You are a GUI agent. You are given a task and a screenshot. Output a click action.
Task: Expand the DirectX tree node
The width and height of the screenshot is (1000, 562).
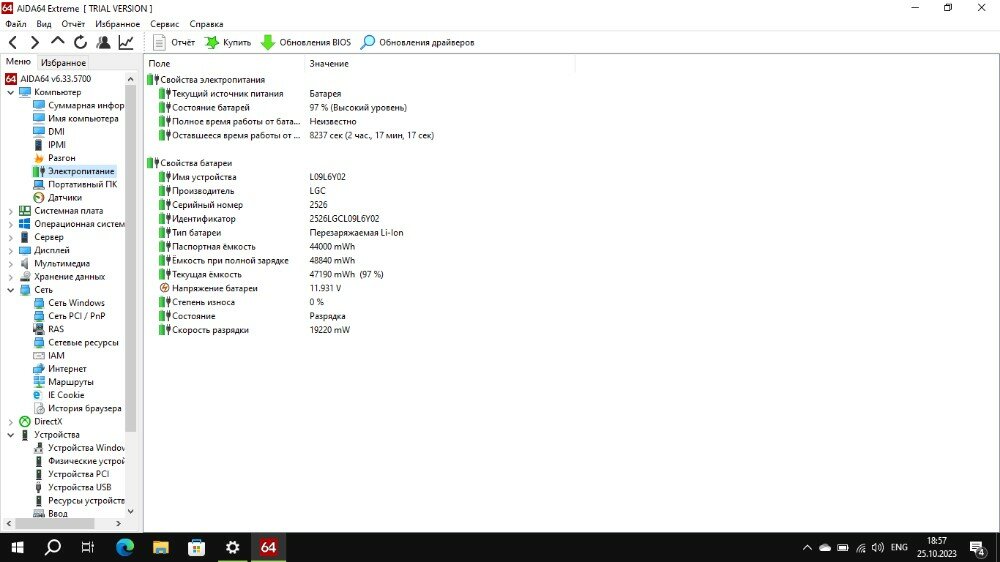10,422
